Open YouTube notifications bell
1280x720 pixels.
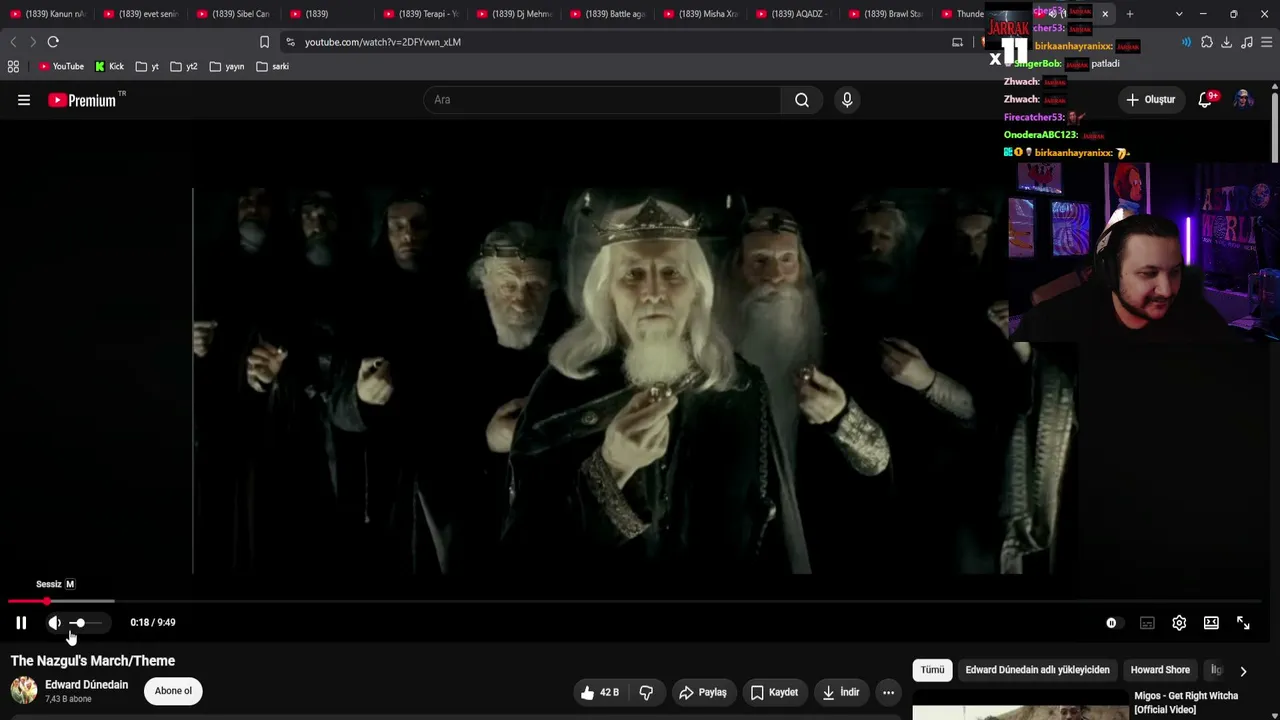pyautogui.click(x=1206, y=100)
